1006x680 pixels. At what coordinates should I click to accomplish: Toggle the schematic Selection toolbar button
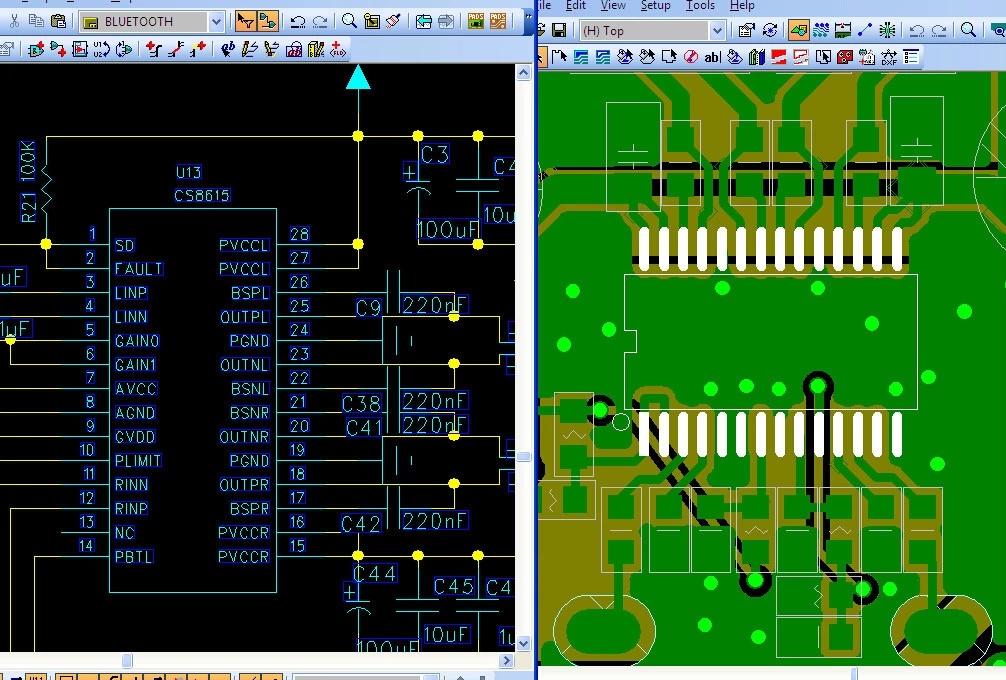(245, 21)
